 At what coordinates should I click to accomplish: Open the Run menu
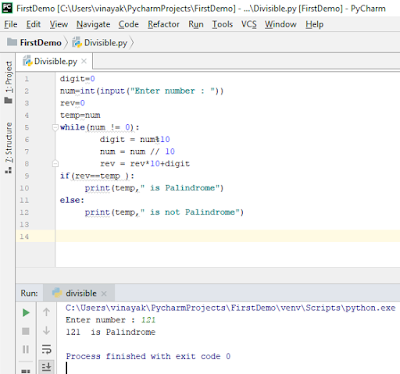(x=196, y=24)
